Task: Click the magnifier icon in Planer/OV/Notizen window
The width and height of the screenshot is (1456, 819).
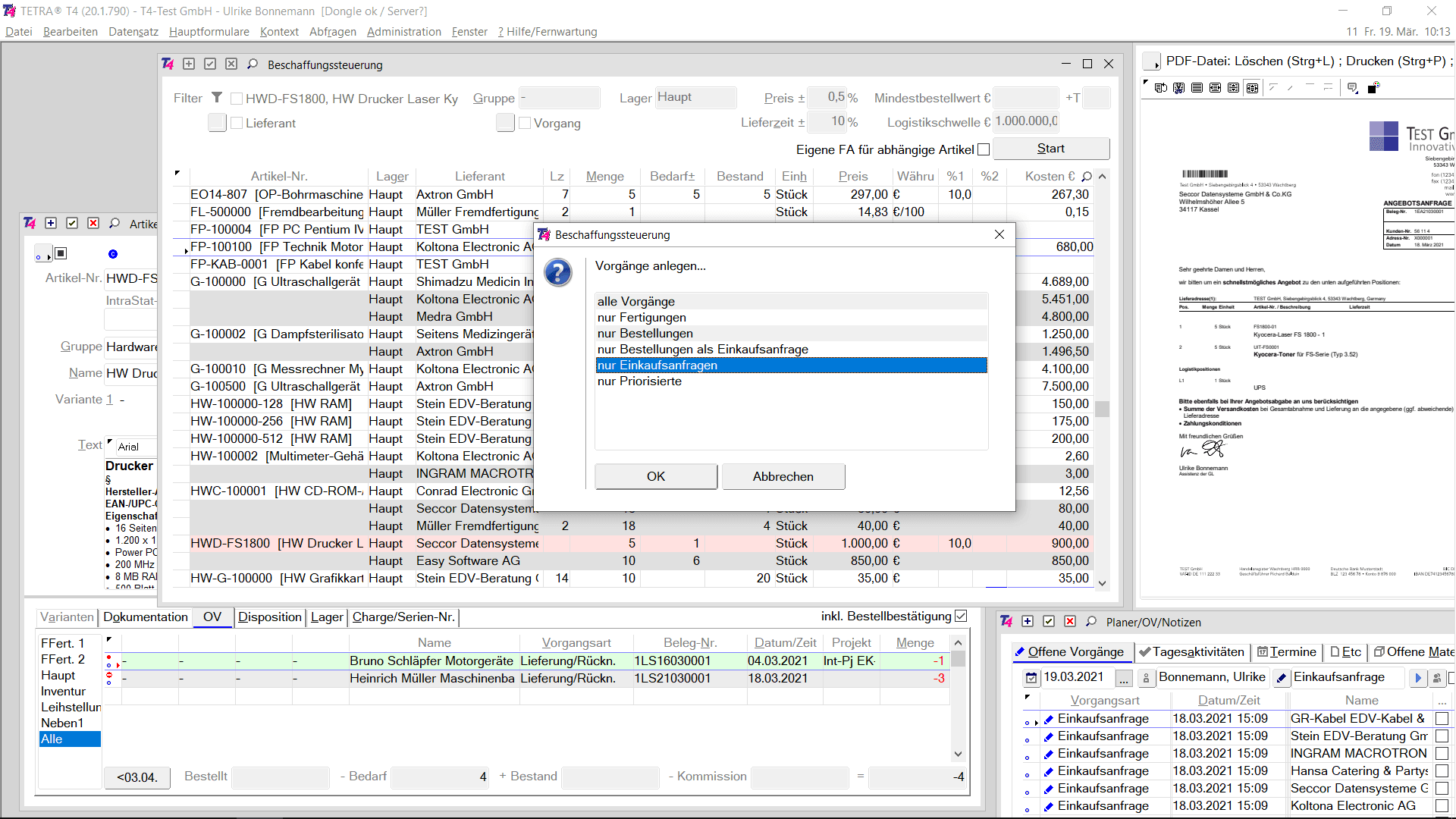Action: 1091,622
